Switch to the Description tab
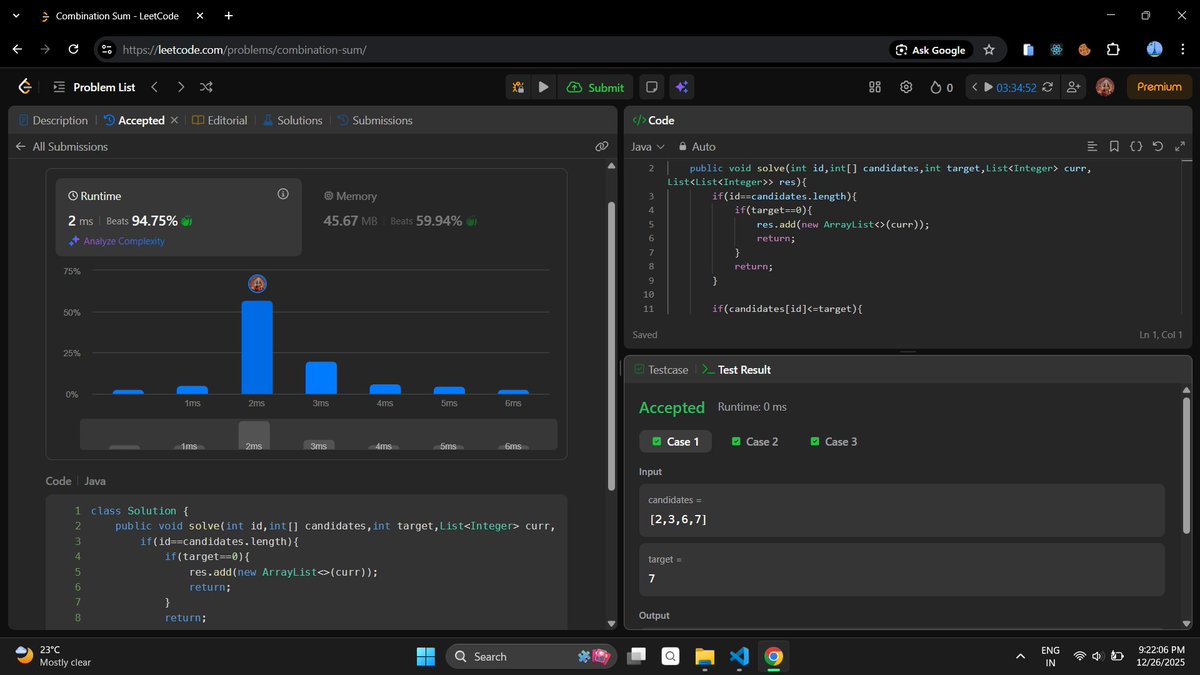 coord(53,120)
